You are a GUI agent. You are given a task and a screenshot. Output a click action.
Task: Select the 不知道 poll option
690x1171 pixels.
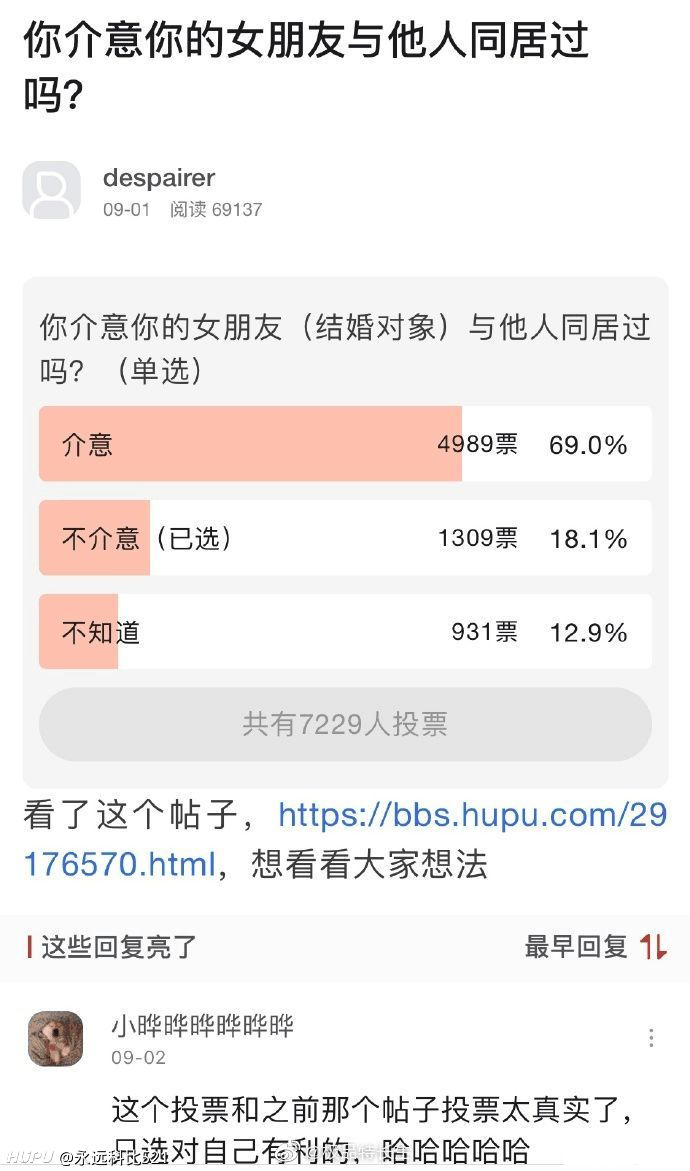pos(345,632)
